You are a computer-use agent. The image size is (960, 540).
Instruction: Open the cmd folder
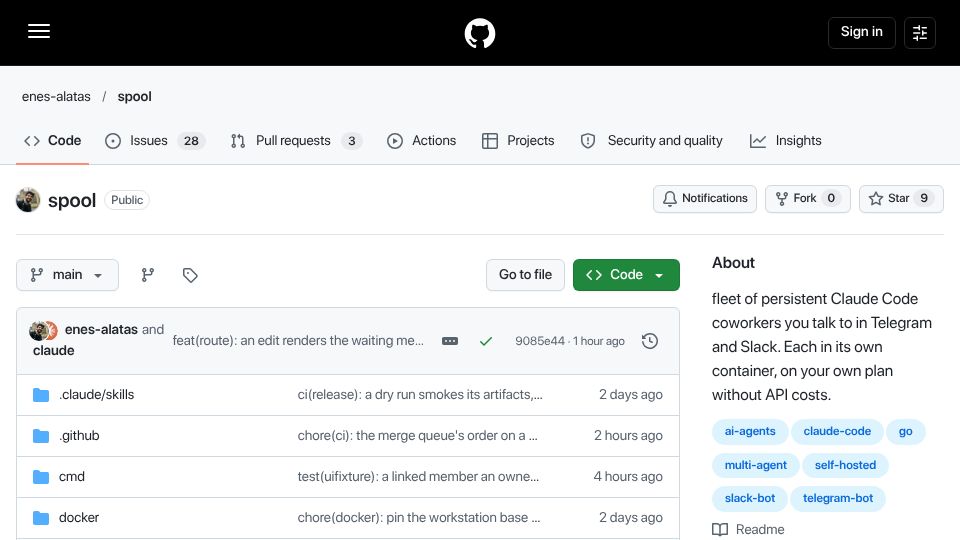(x=72, y=477)
